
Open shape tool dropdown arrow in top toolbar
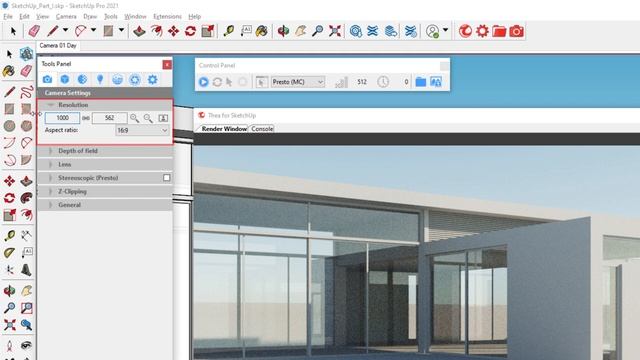tap(121, 30)
